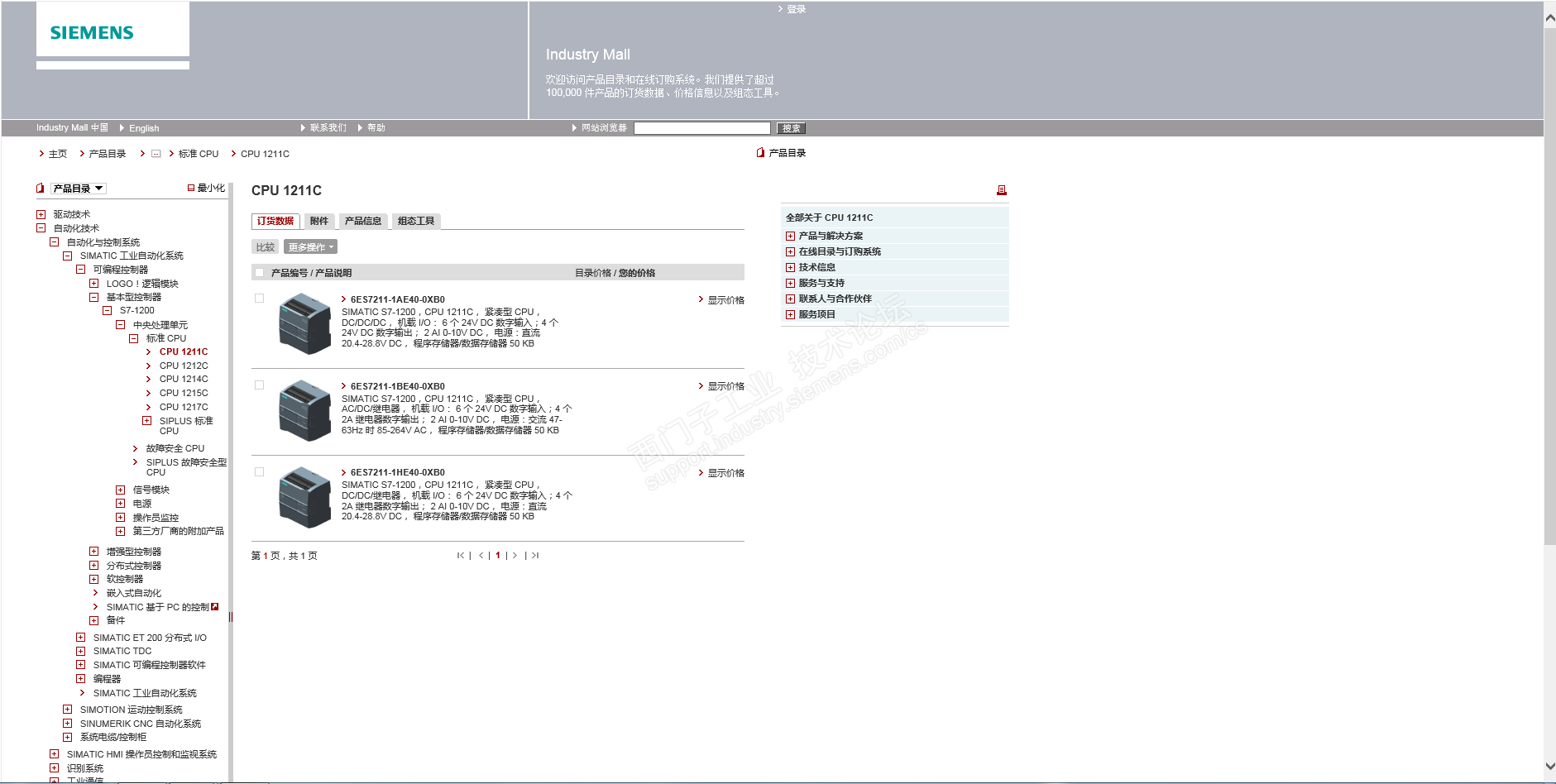The image size is (1556, 784).
Task: Select SIPLUS 故障安全型 CPU in tree
Action: point(186,467)
